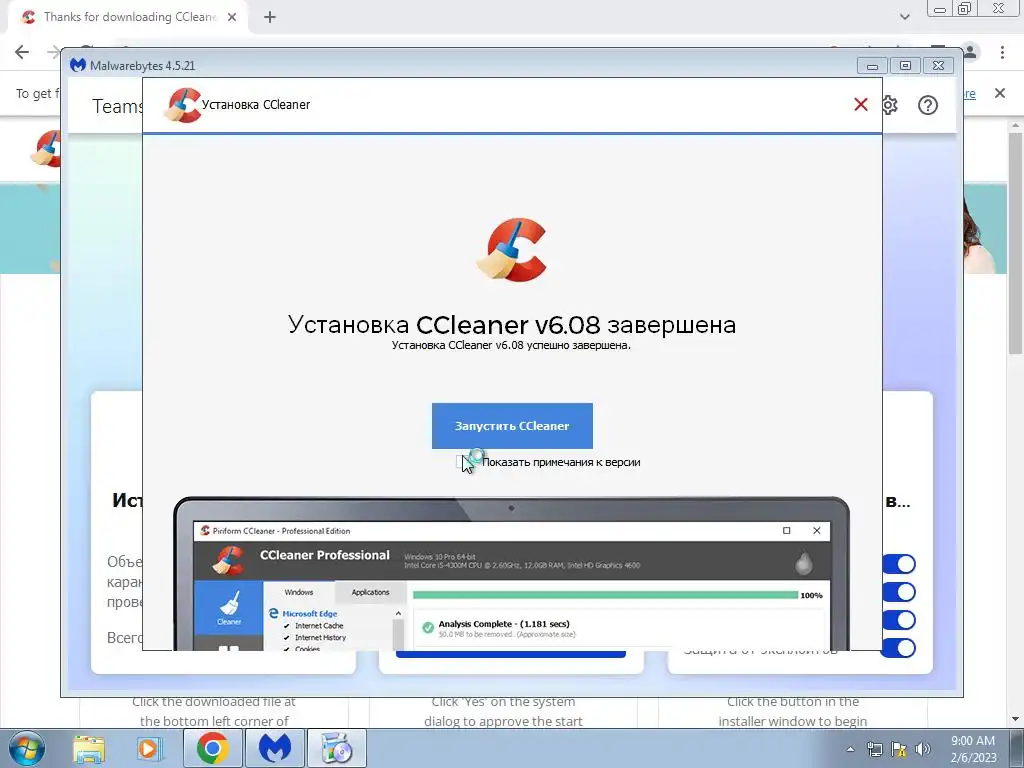Click the Action Center flag tray icon

coord(899,749)
